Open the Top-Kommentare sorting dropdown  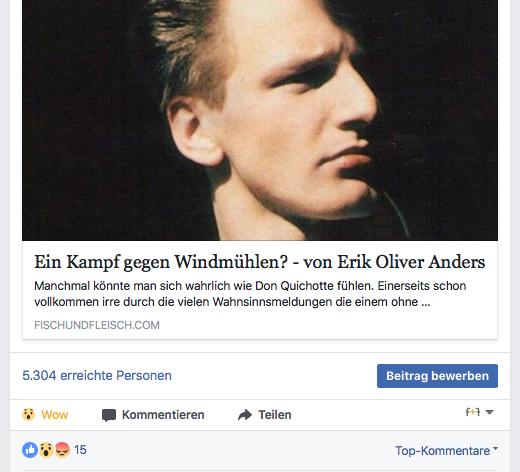point(446,451)
